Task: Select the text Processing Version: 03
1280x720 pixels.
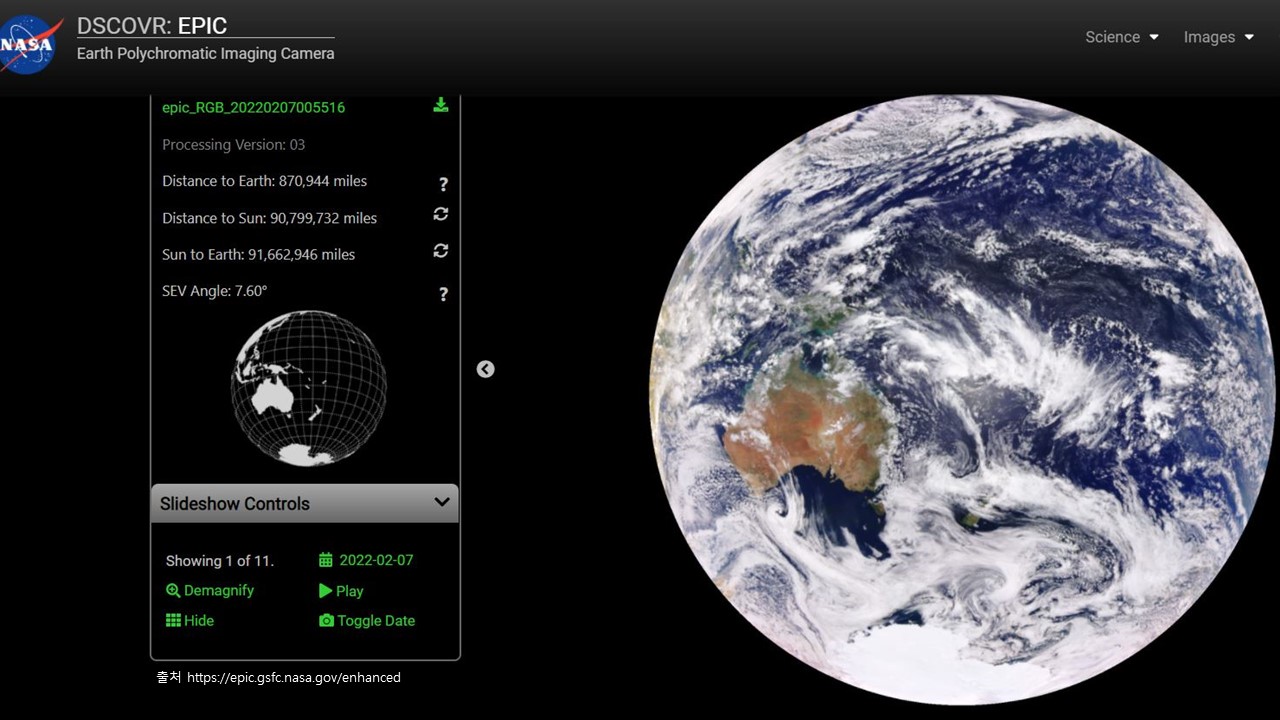Action: pyautogui.click(x=233, y=144)
